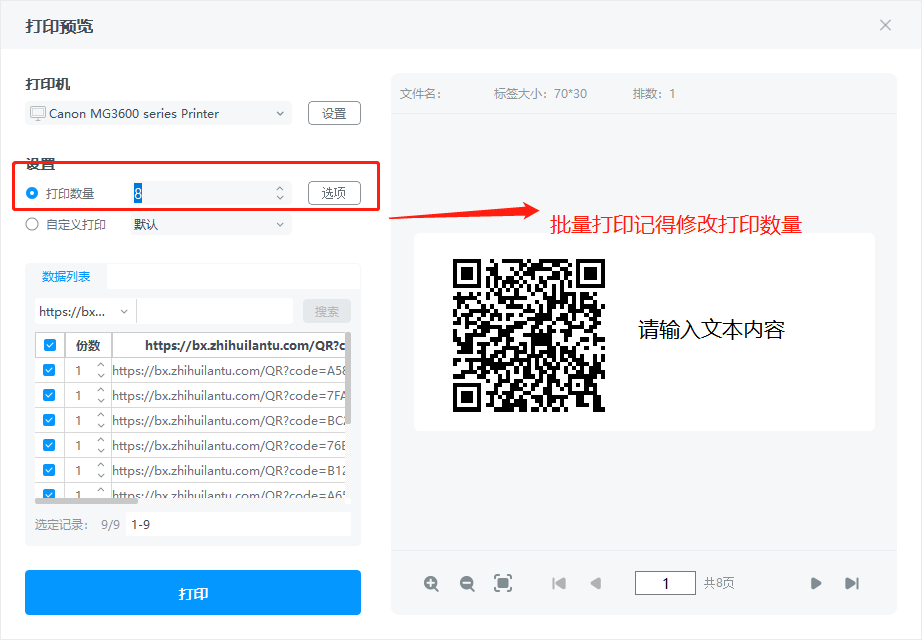Select the 自定义打印 radio button
Viewport: 922px width, 640px height.
click(x=33, y=225)
